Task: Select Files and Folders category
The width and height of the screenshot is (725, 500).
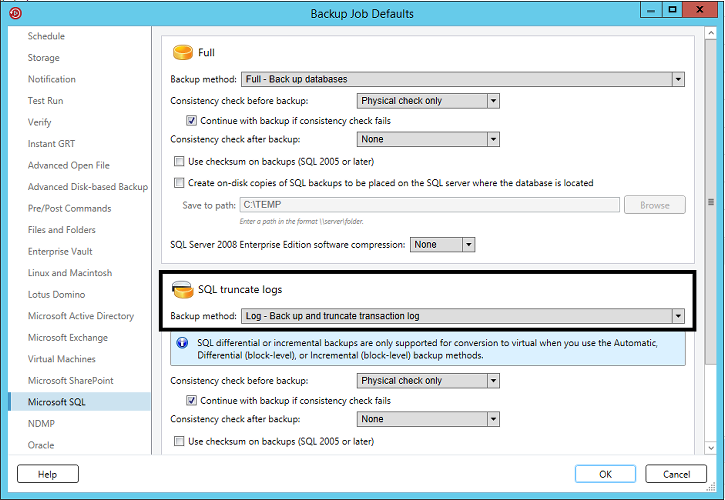Action: point(61,230)
